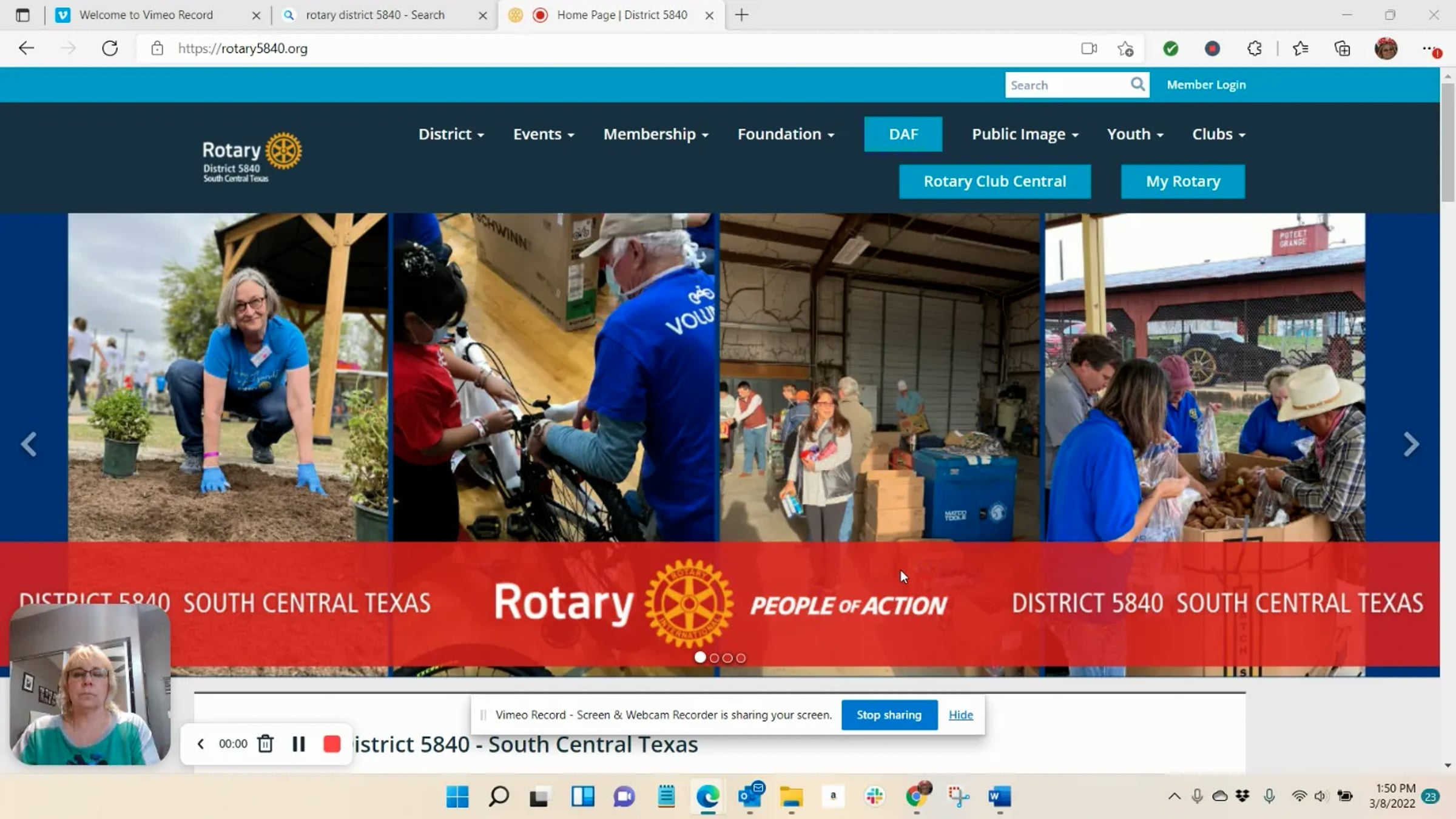Open the Extensions puzzle icon
1456x819 pixels.
pyautogui.click(x=1255, y=49)
